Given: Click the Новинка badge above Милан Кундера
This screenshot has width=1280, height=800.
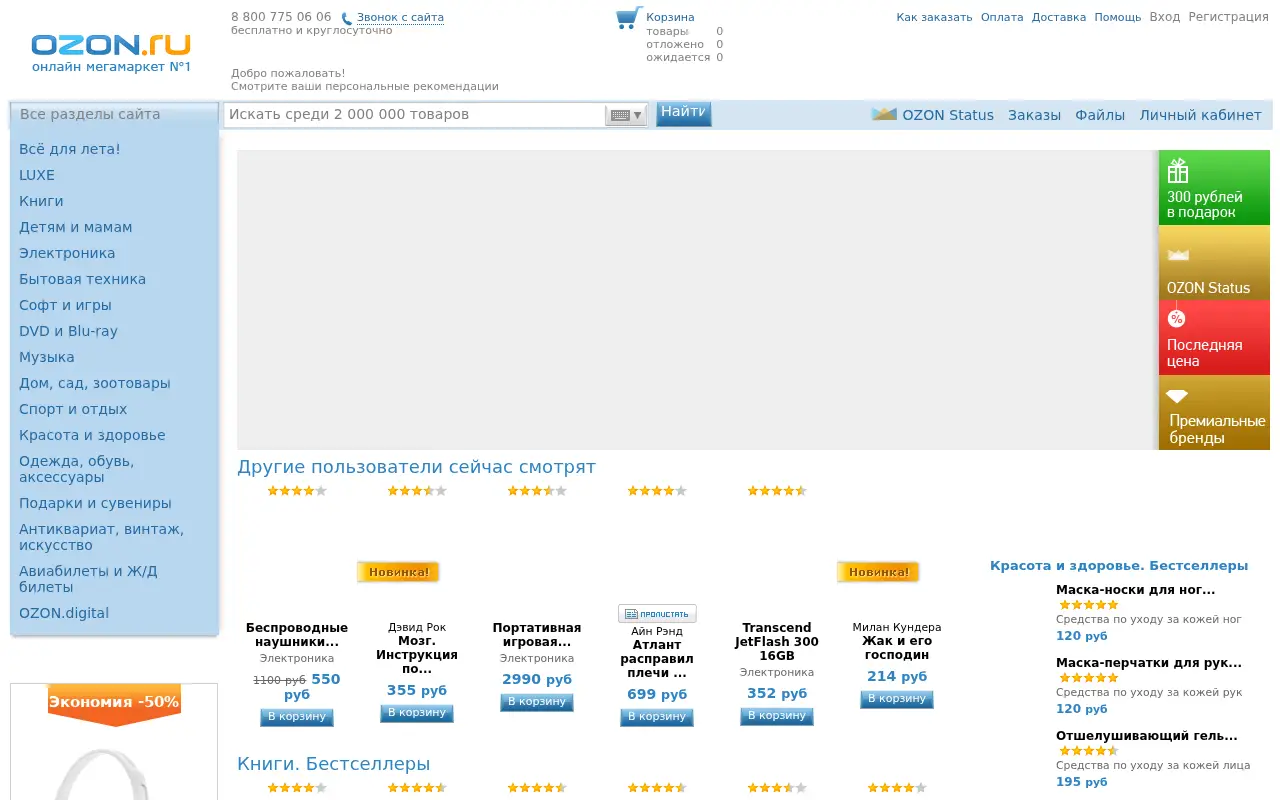Looking at the screenshot, I should (878, 572).
